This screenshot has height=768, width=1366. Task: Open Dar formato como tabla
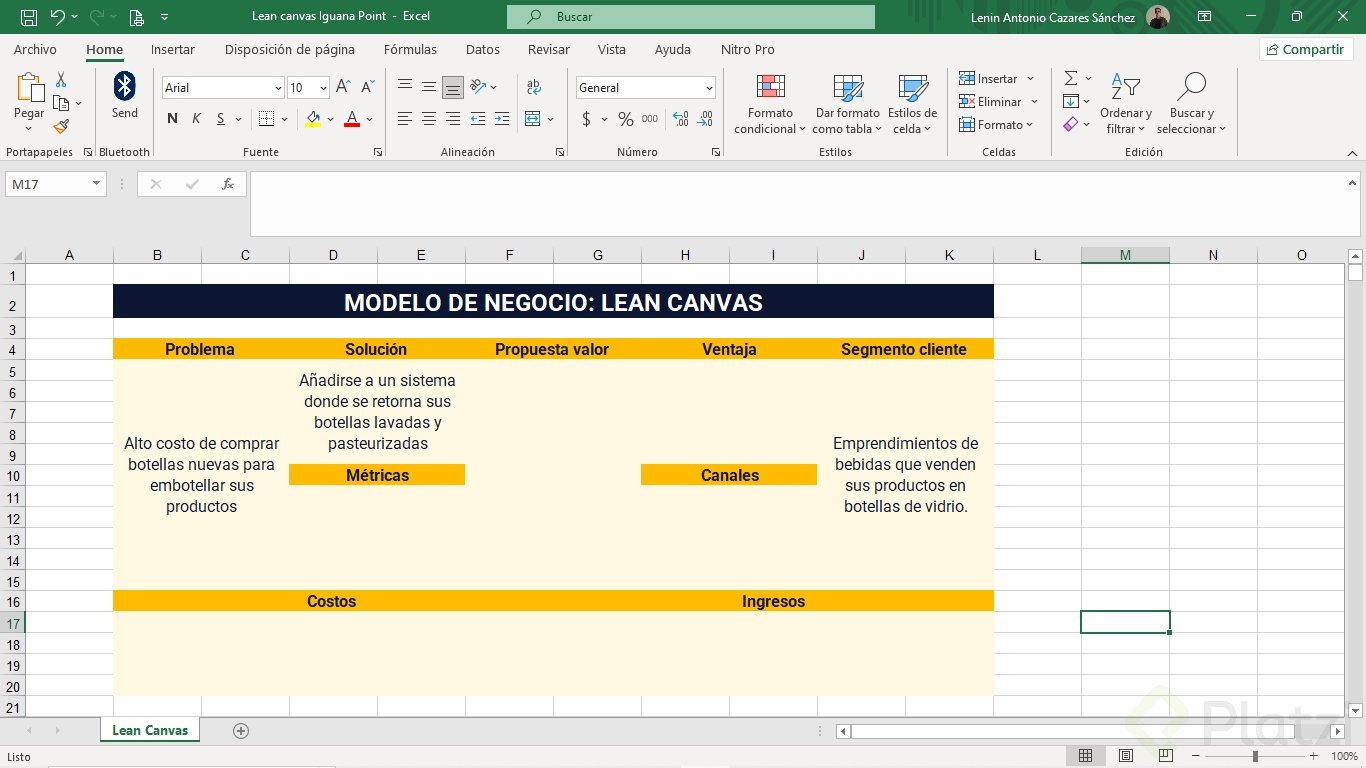point(848,104)
